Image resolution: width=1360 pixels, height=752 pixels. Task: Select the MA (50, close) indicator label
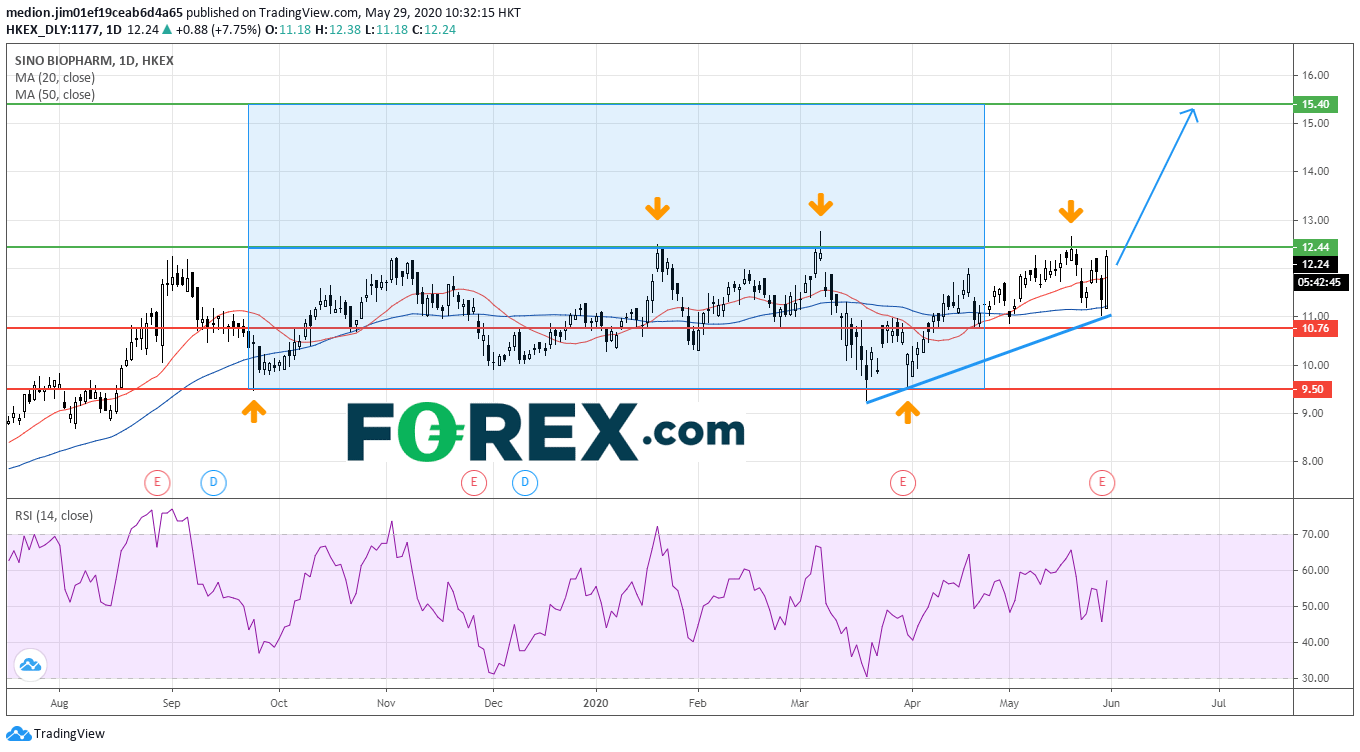point(55,94)
